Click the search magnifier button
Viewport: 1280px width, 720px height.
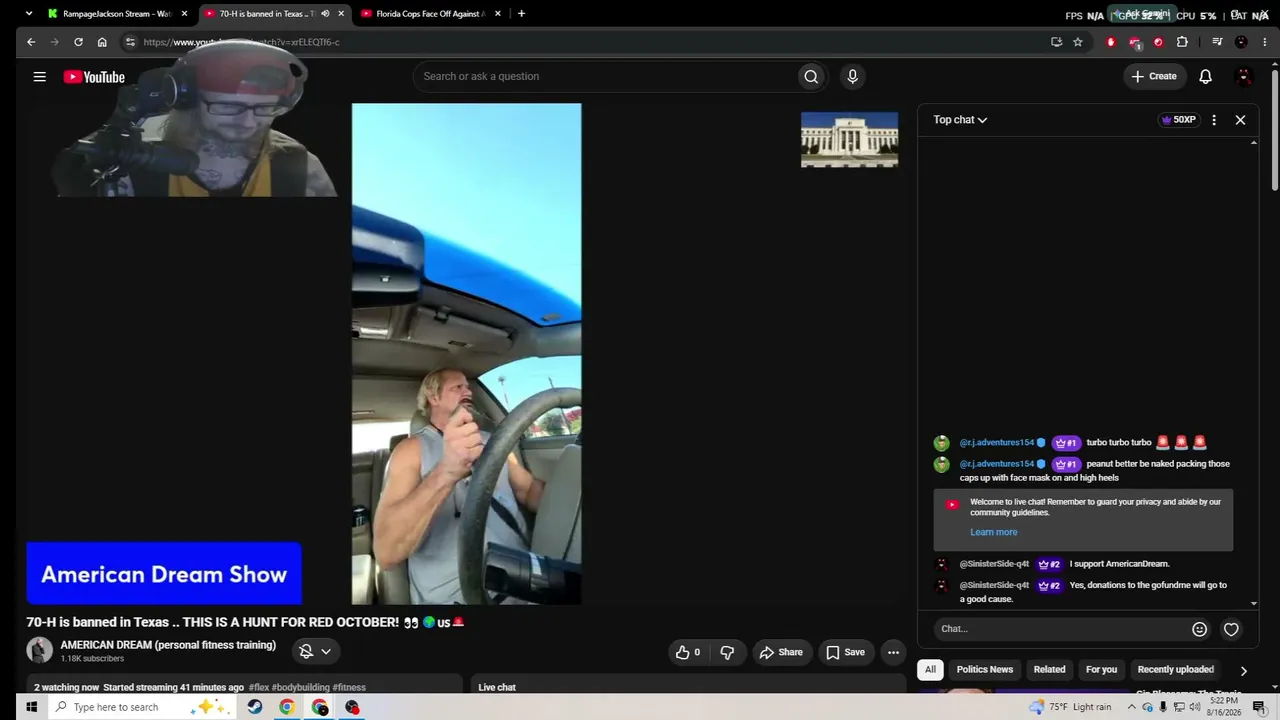(x=811, y=77)
